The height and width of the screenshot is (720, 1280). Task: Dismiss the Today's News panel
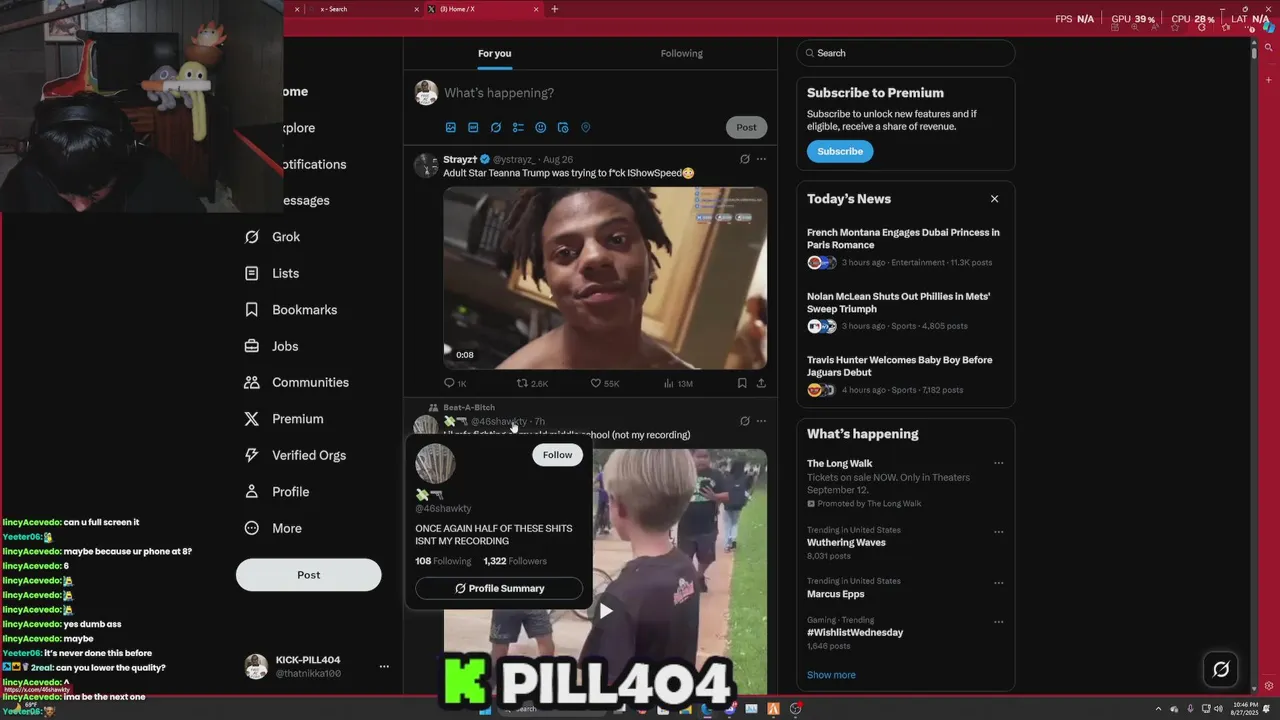[994, 199]
